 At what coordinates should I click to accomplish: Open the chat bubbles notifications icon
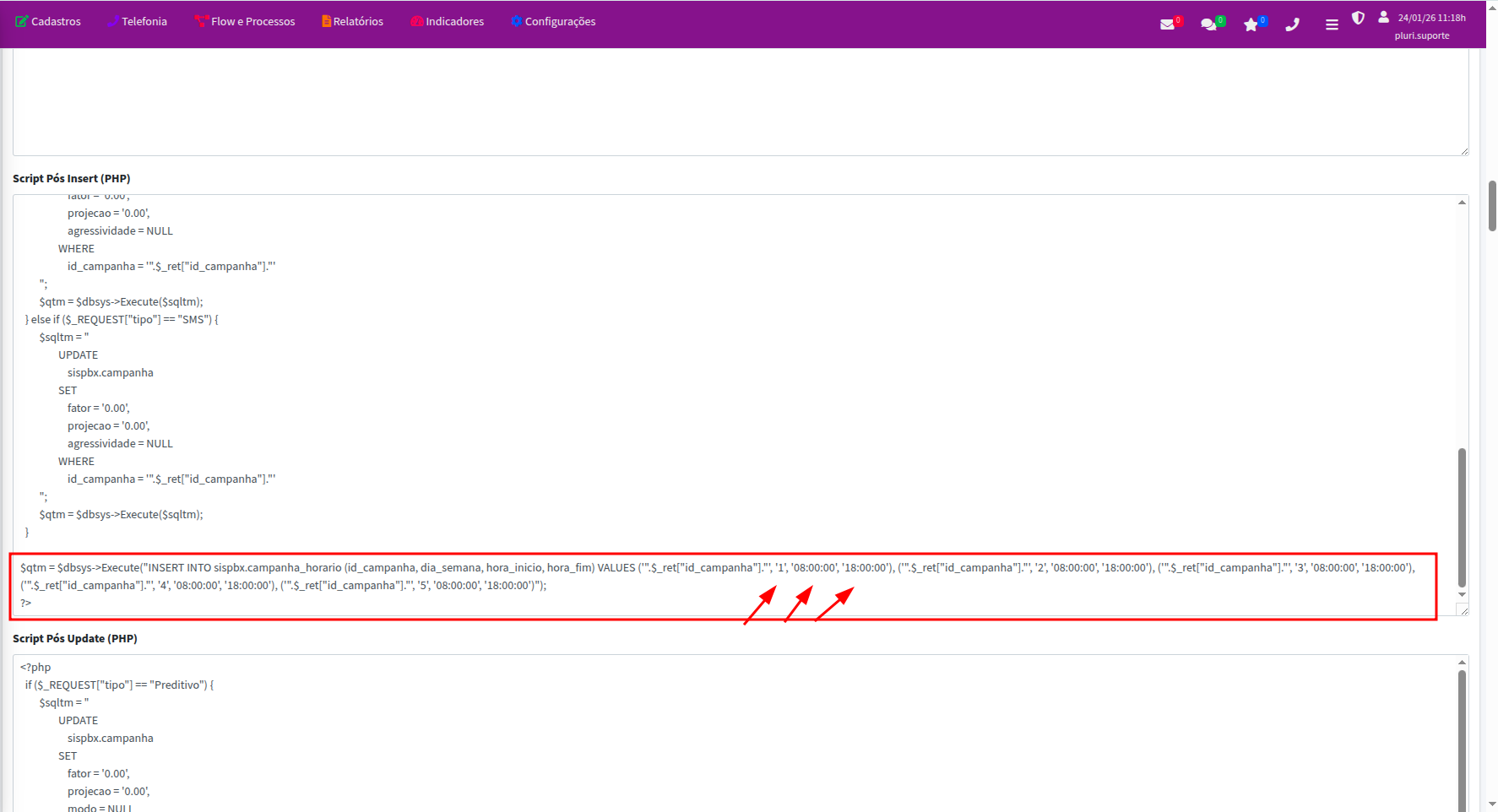1209,24
